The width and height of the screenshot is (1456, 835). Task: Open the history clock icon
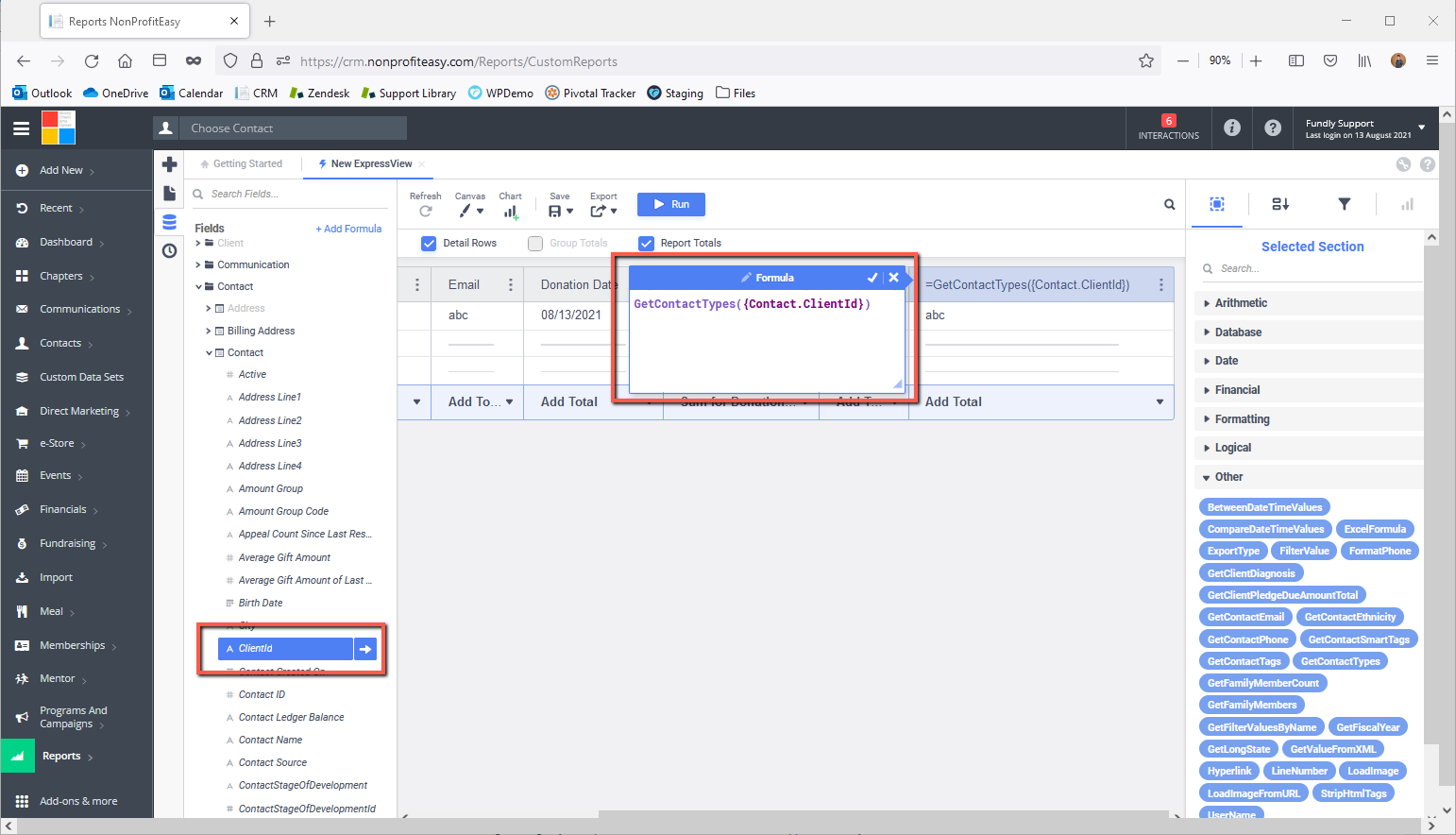tap(170, 251)
